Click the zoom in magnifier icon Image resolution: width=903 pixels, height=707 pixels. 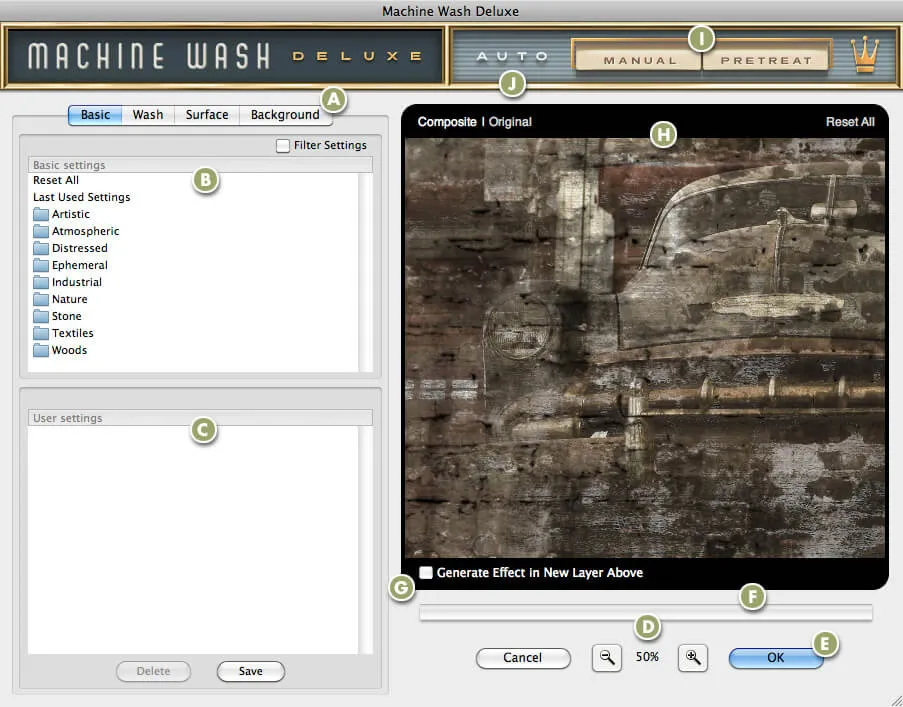coord(692,657)
